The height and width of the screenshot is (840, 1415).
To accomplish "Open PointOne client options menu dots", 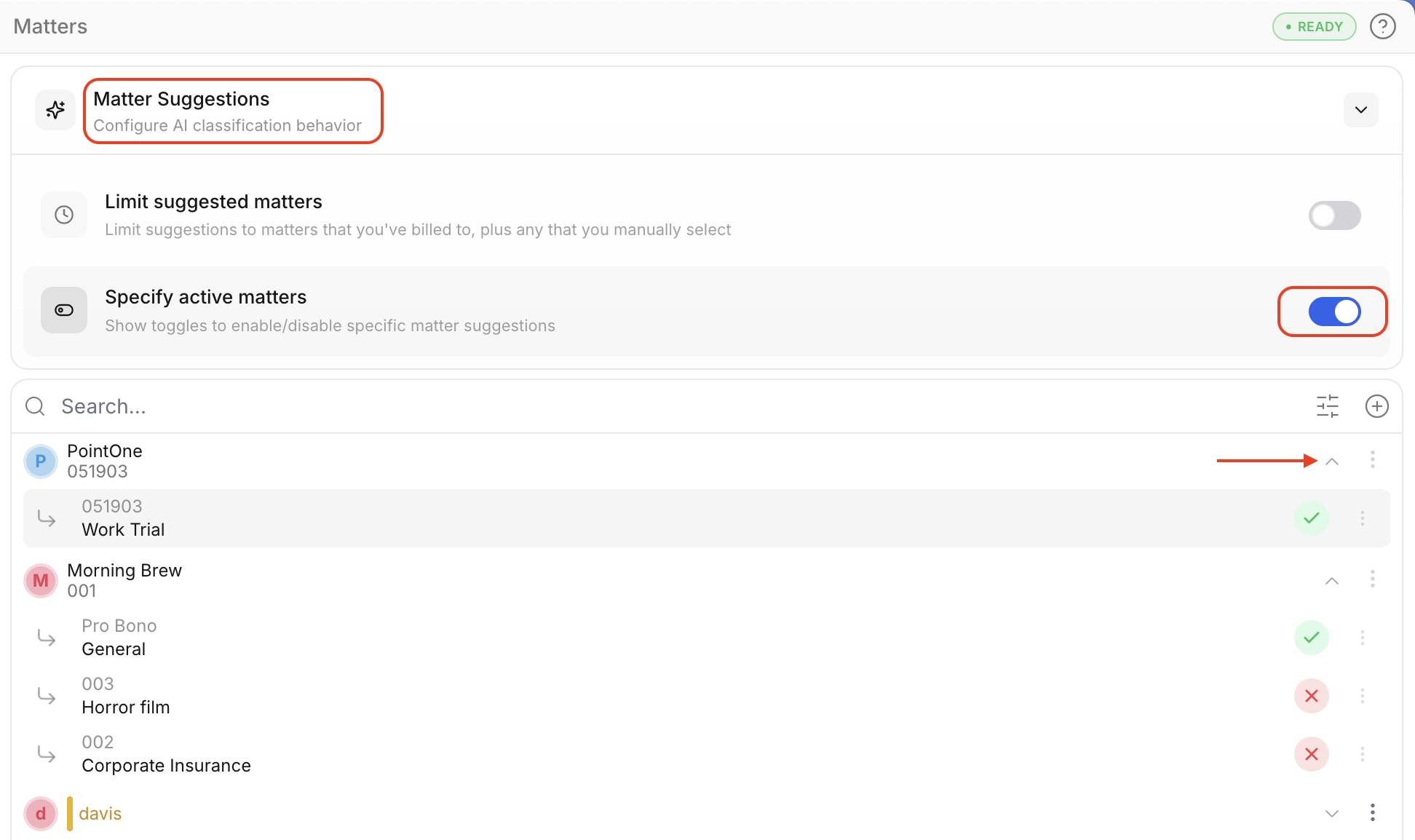I will [1373, 460].
